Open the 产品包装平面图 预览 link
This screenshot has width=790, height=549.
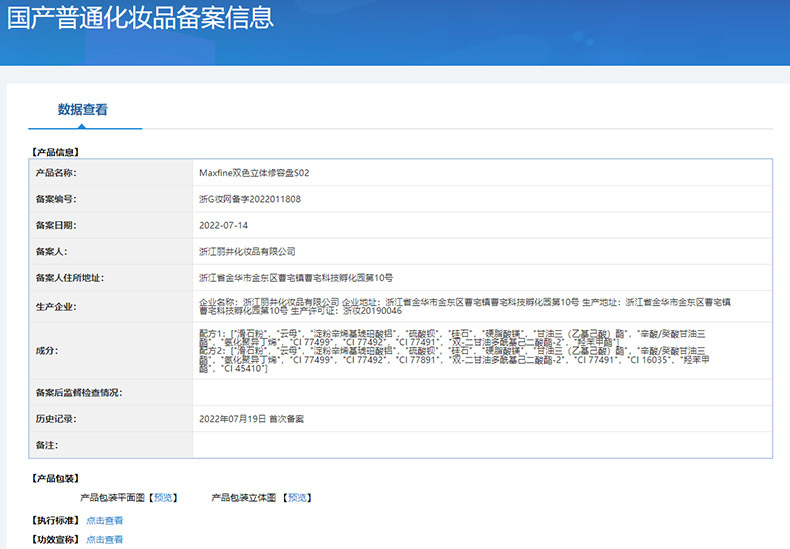(163, 498)
